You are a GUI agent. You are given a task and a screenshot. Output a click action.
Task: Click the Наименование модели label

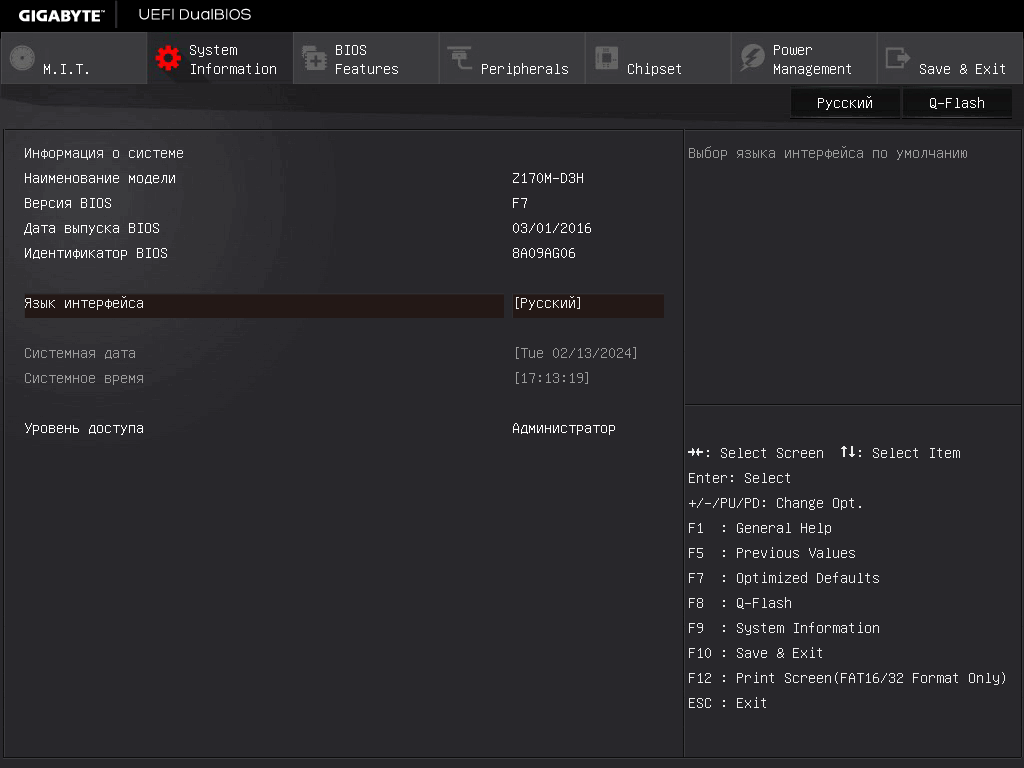100,178
